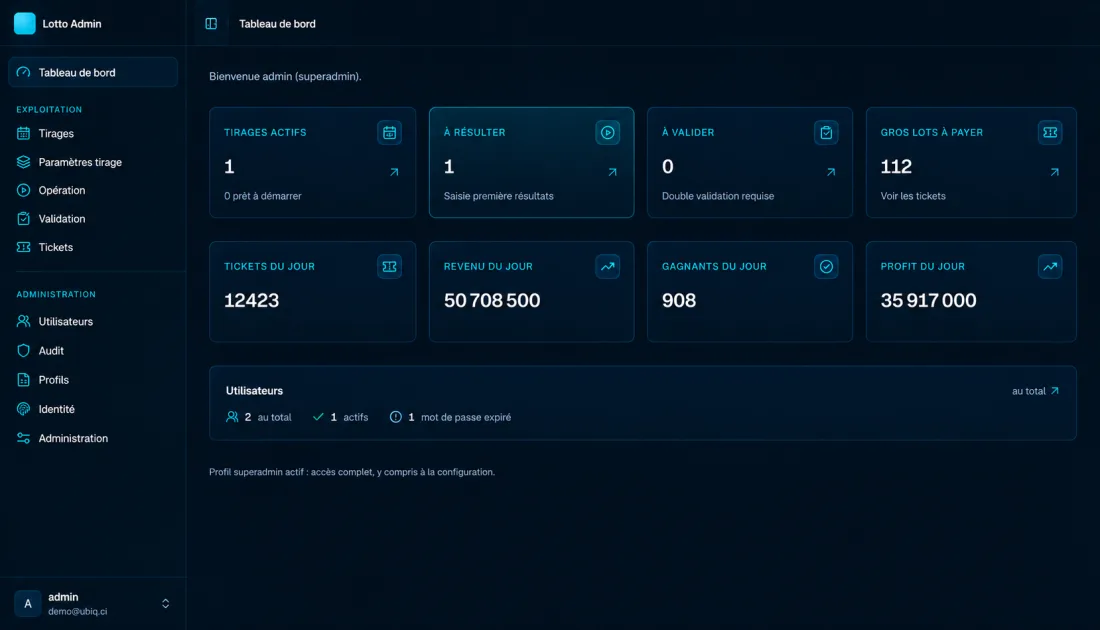Click "Double validation requise" text

(x=718, y=196)
